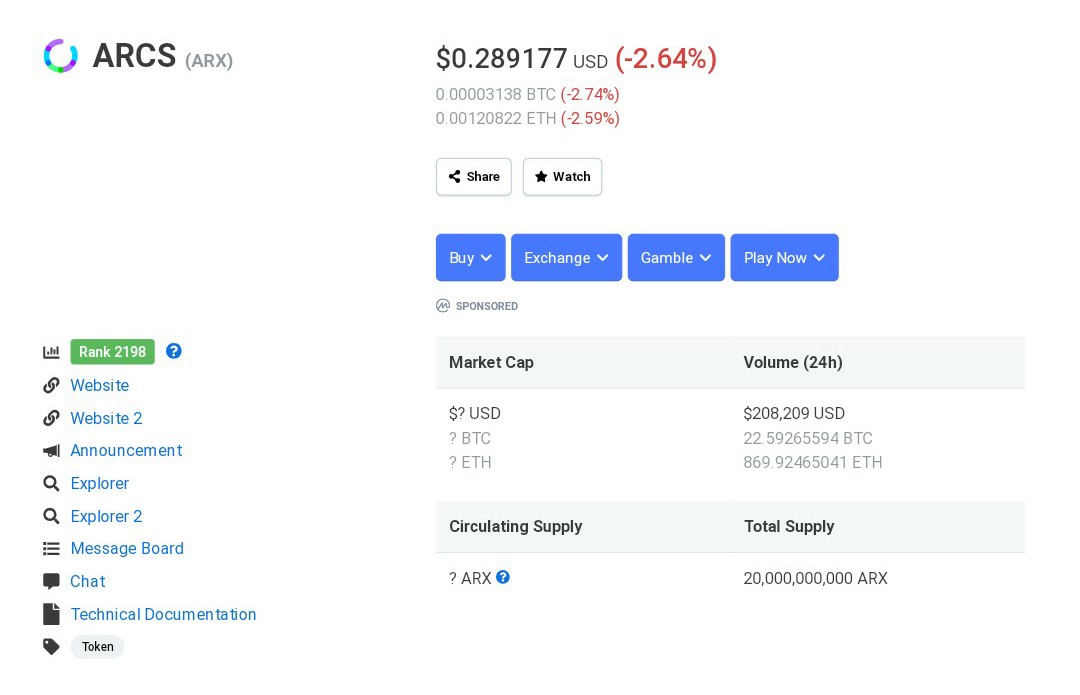The width and height of the screenshot is (1080, 695).
Task: Open the Play Now dropdown
Action: (785, 258)
